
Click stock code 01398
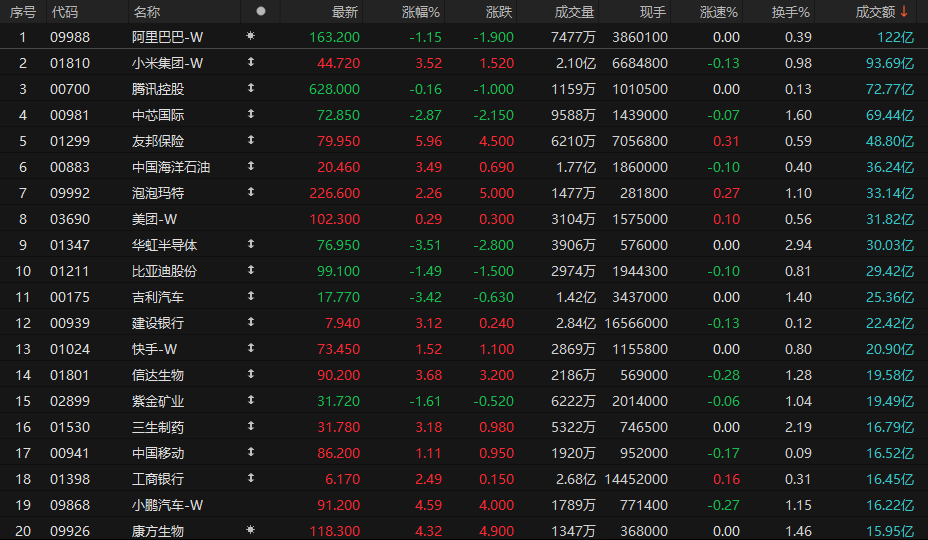70,479
